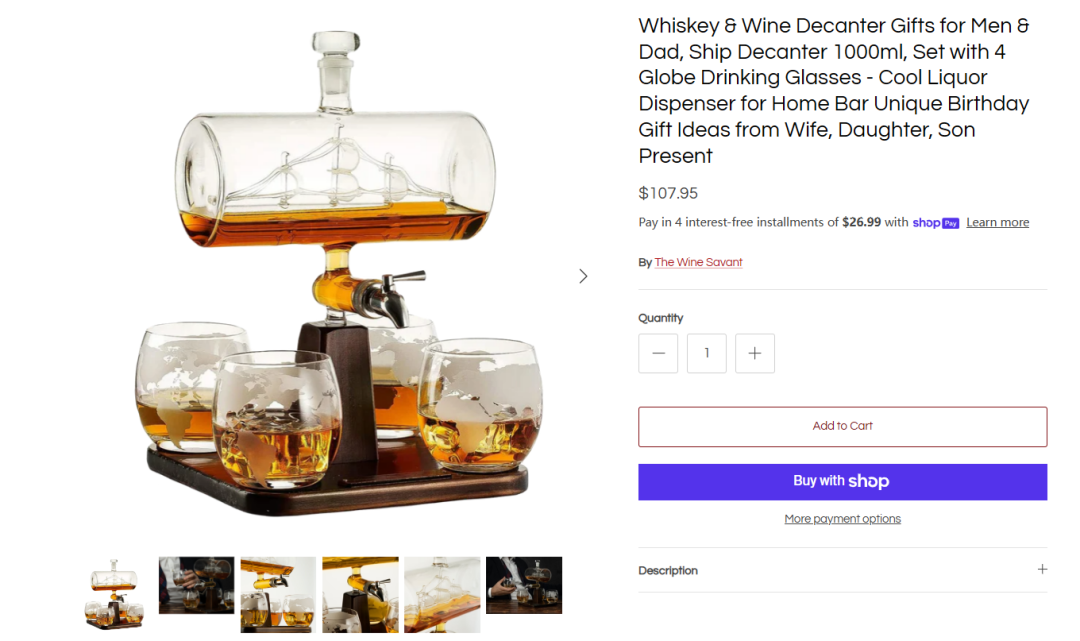Click Buy with Shop button
This screenshot has width=1080, height=641.
tap(842, 481)
